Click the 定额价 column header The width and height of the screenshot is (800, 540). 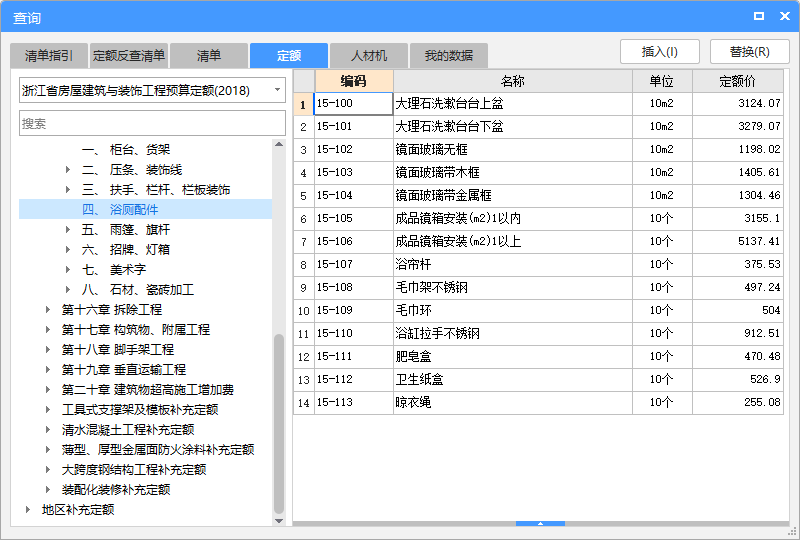(738, 81)
